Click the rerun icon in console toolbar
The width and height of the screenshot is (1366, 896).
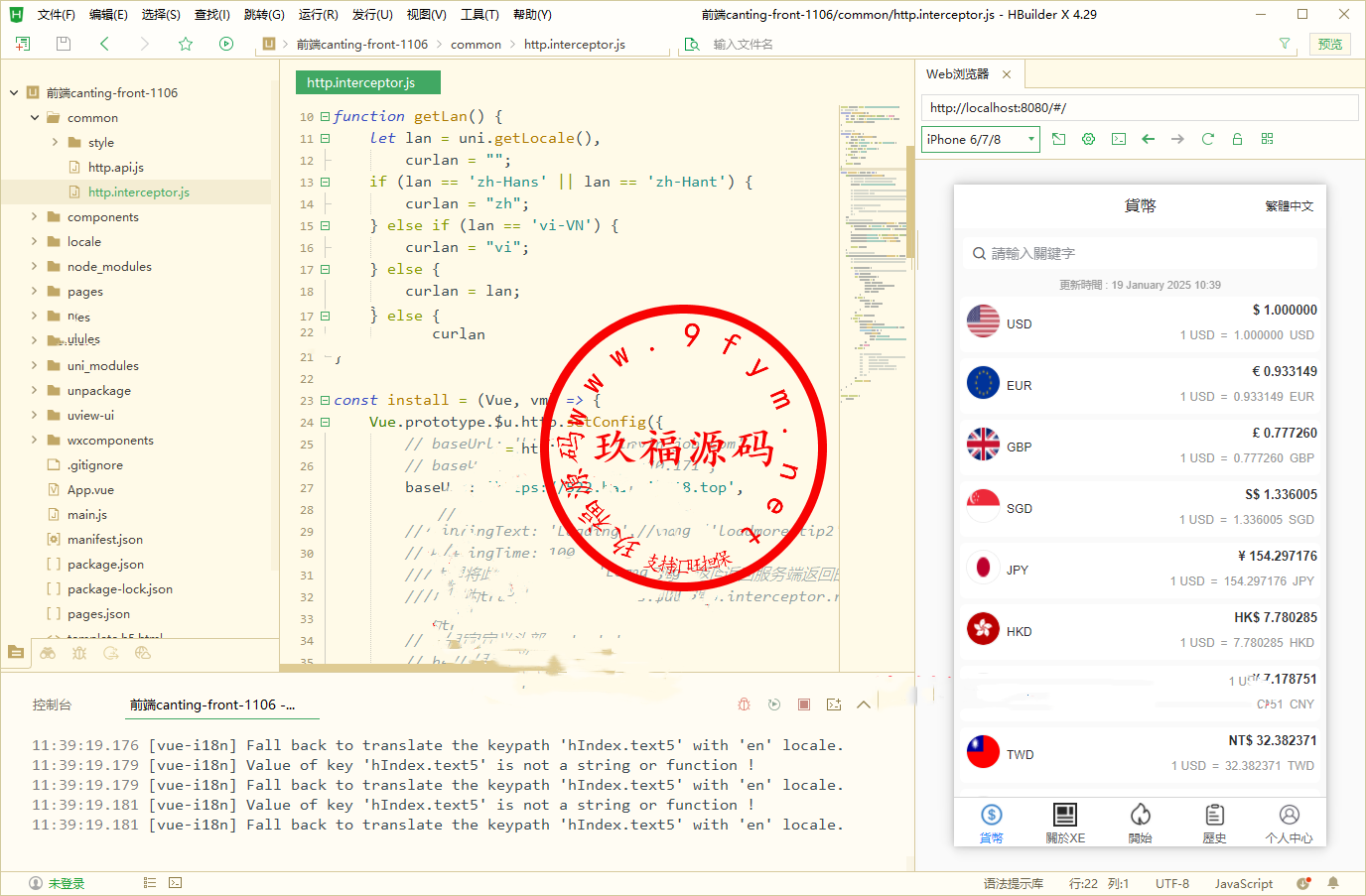(x=774, y=704)
